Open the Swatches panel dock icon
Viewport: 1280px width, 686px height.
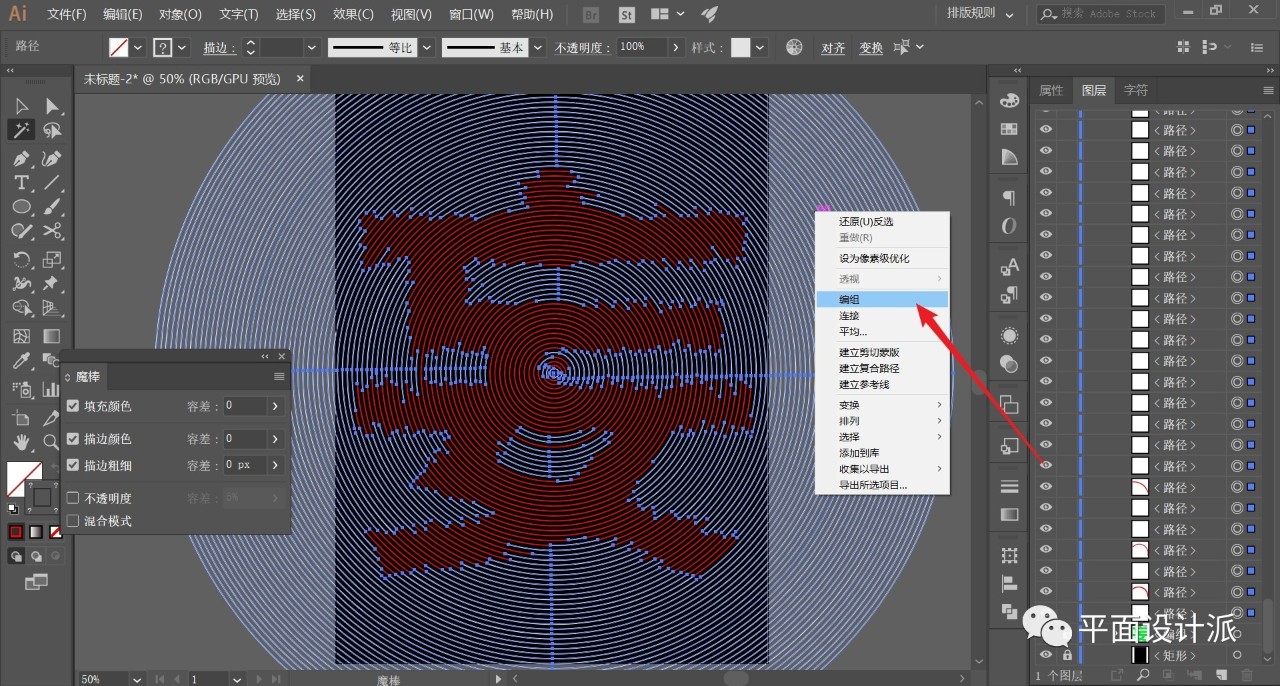pos(1009,129)
